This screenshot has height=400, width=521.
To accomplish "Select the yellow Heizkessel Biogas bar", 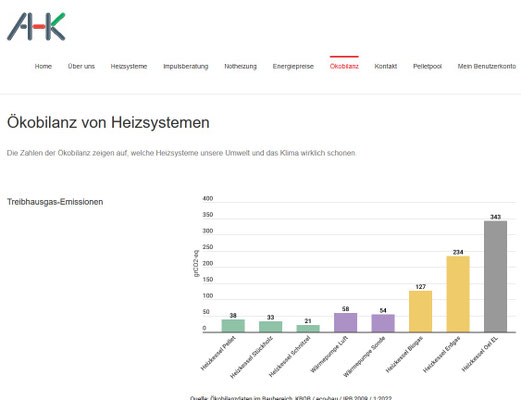I will pos(420,311).
